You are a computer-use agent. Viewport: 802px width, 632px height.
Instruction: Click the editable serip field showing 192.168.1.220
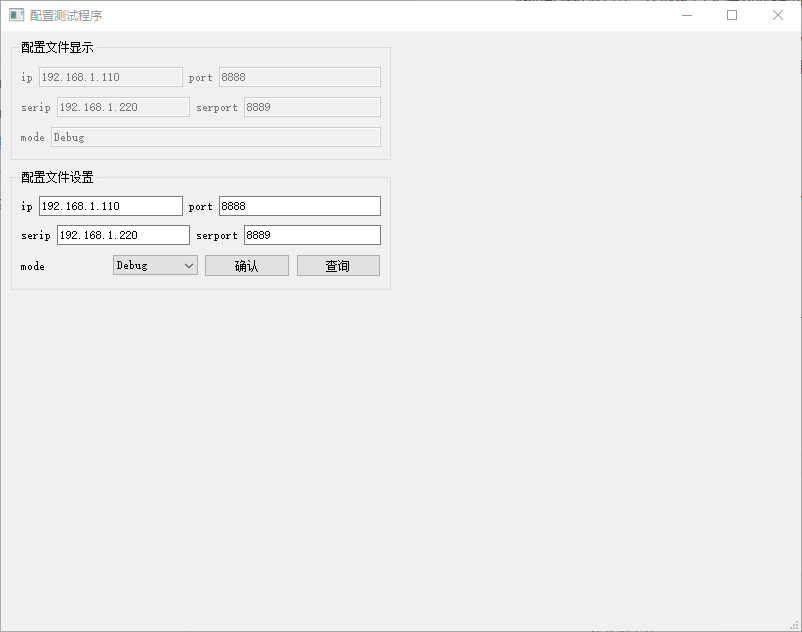coord(121,235)
